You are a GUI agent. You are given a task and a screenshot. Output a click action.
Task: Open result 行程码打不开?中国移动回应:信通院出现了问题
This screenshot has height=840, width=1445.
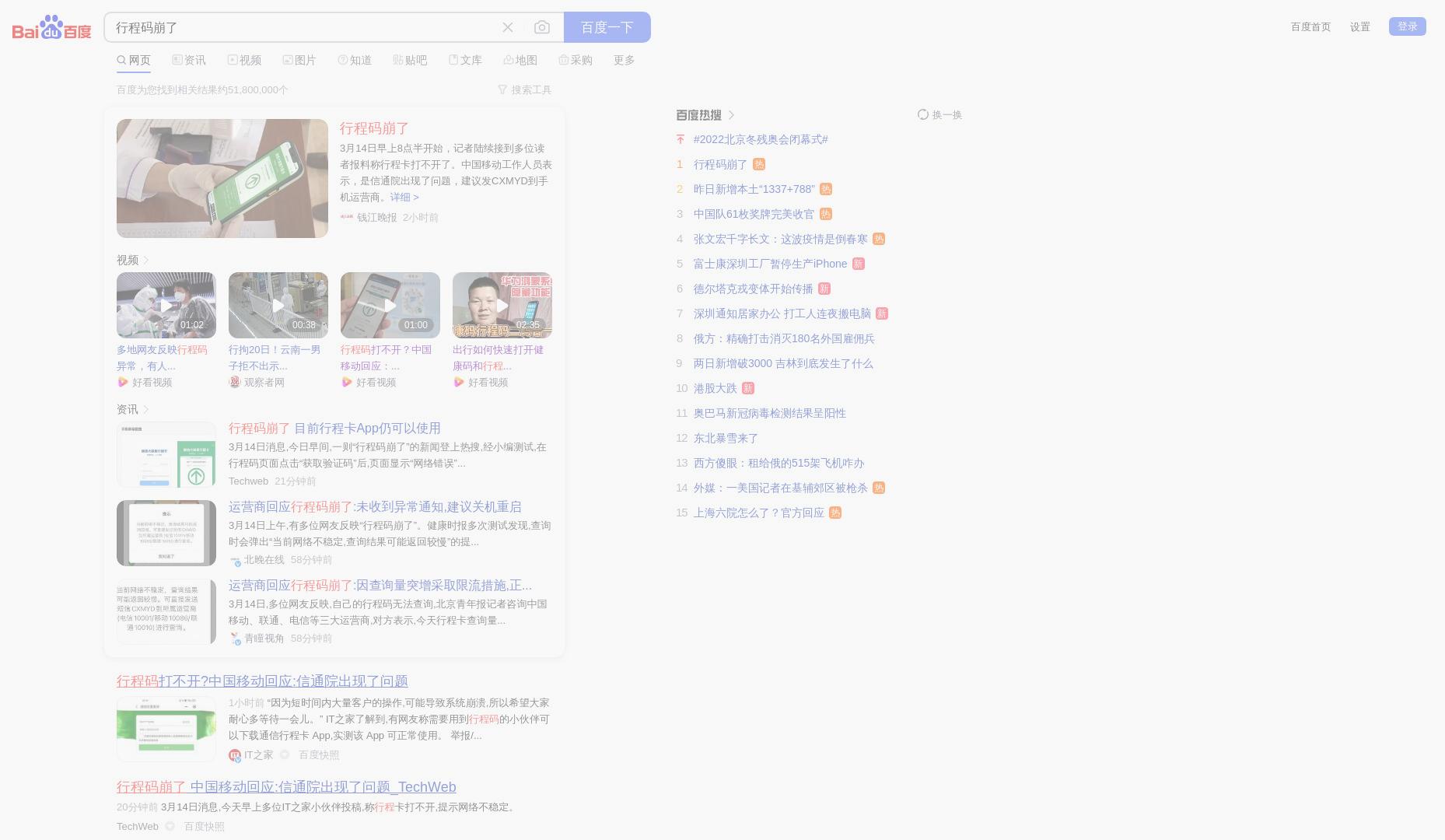[x=262, y=681]
